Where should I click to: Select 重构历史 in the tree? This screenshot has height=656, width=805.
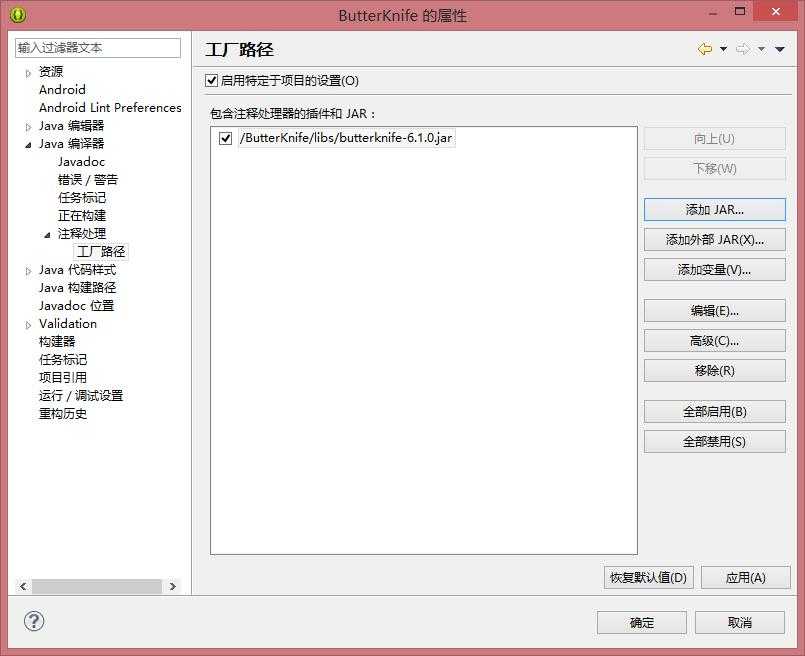pos(63,414)
